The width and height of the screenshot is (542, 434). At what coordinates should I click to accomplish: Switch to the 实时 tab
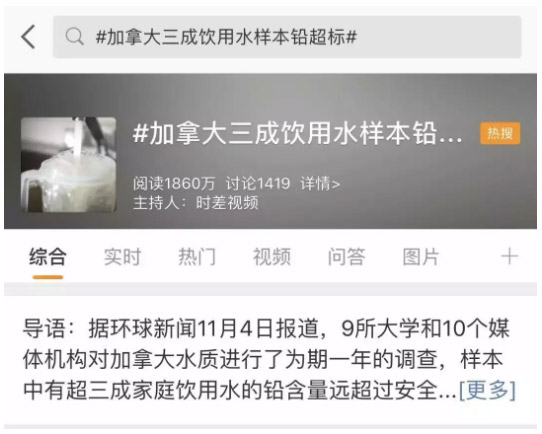(122, 257)
